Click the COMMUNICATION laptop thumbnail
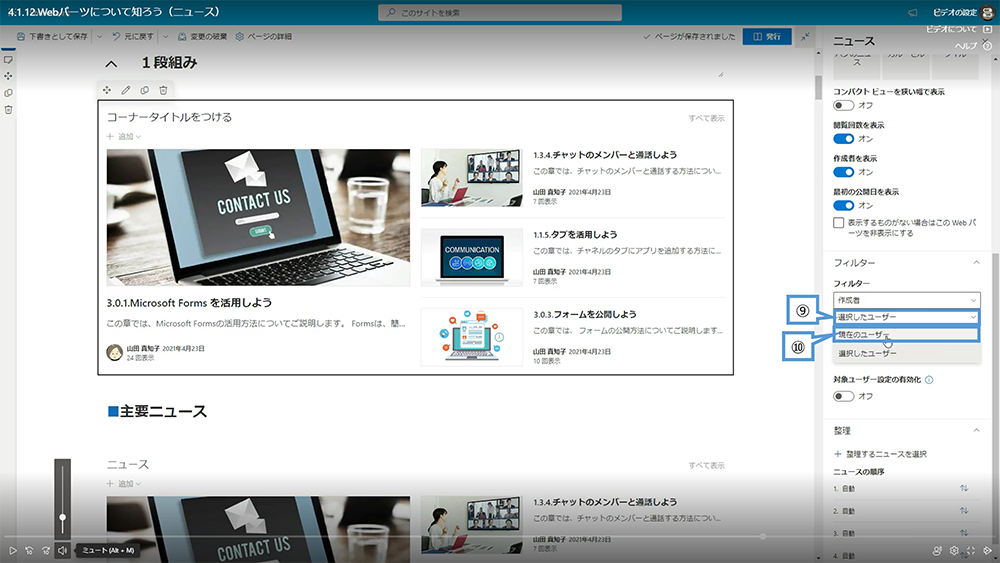The height and width of the screenshot is (563, 1000). click(472, 257)
